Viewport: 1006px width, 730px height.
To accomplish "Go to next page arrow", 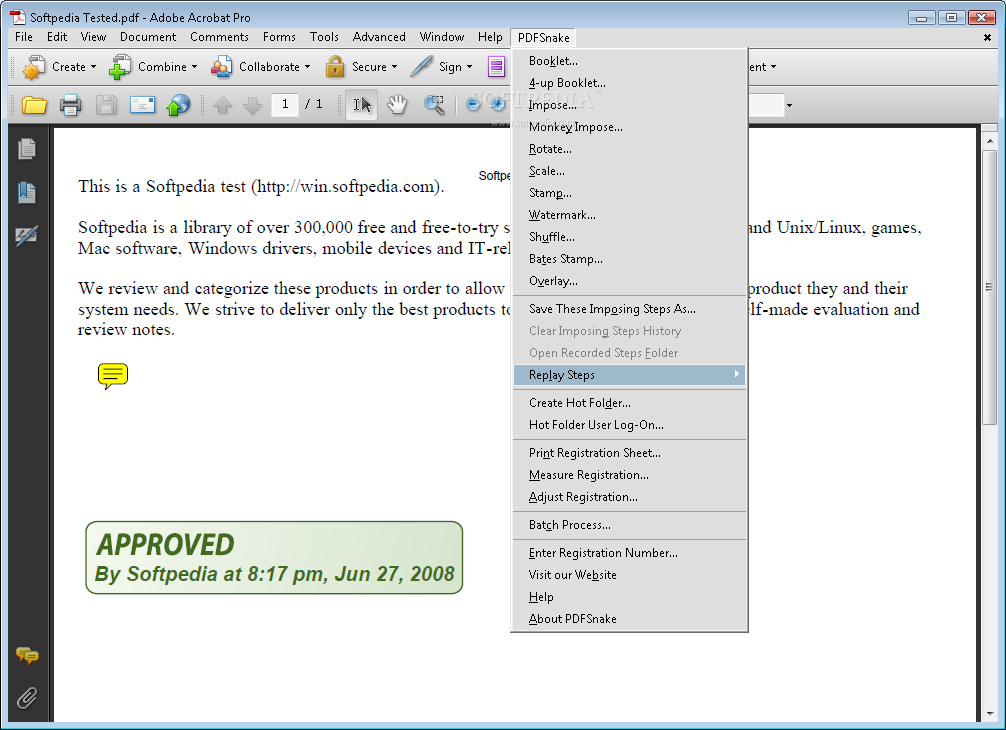I will (x=253, y=105).
